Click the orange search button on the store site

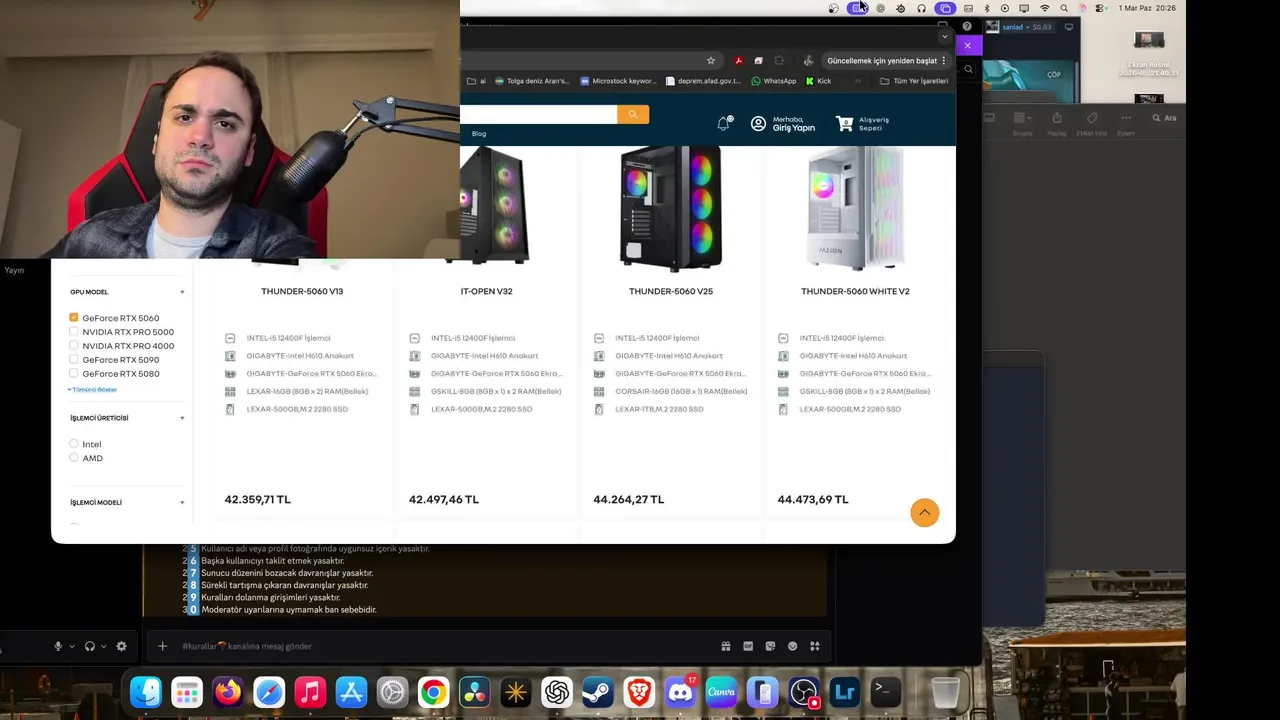633,115
